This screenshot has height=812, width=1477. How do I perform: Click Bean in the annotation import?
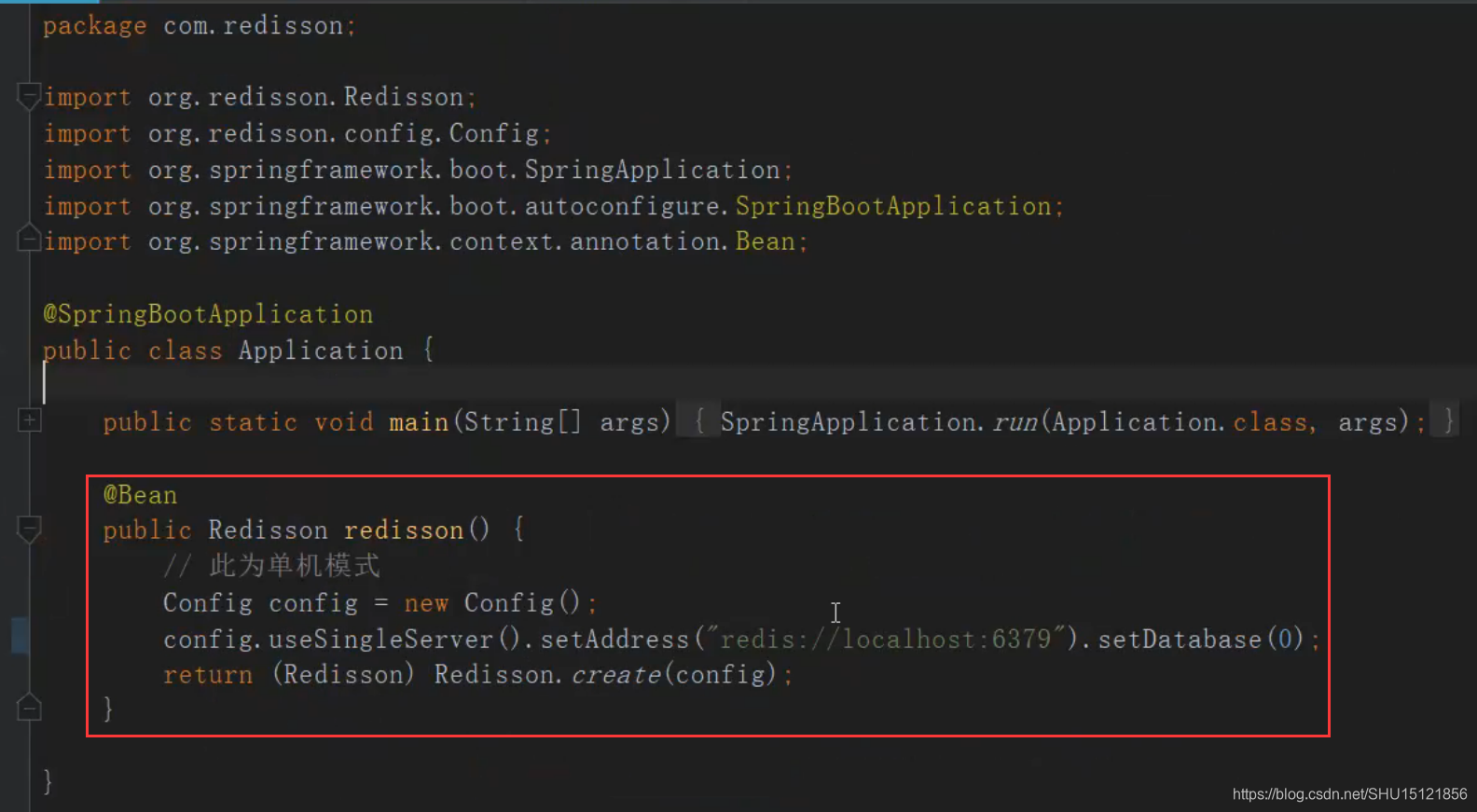[766, 241]
